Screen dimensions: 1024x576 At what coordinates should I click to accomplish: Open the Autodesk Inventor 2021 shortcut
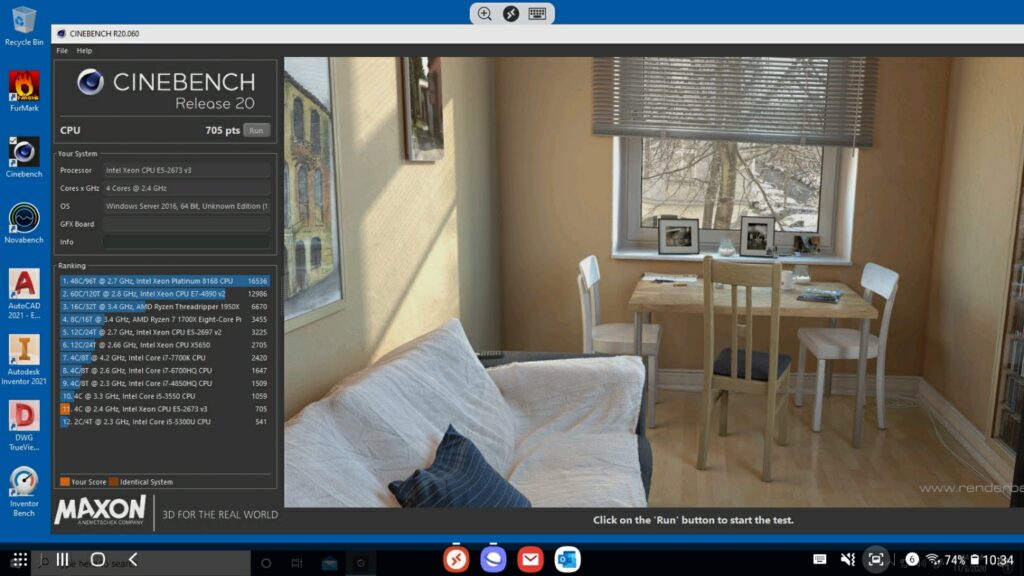[24, 360]
